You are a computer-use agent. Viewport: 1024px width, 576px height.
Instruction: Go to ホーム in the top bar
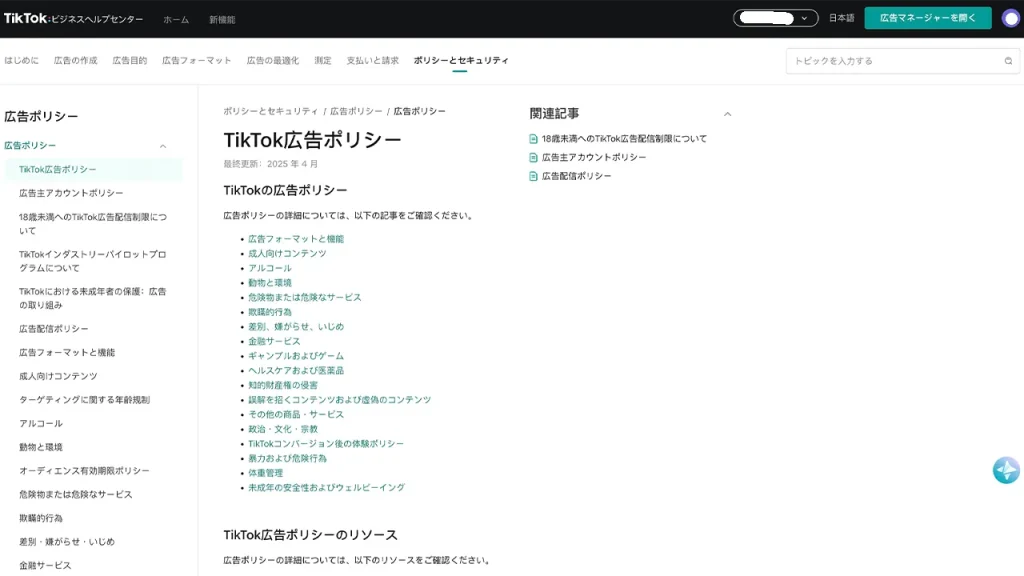176,20
